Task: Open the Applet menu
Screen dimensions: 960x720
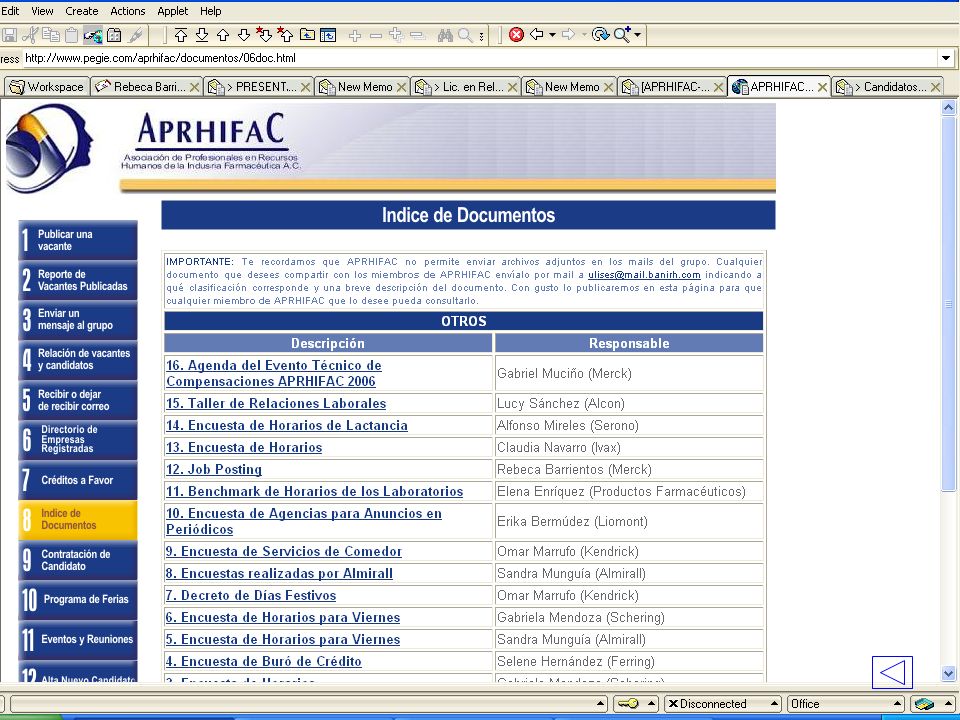Action: point(173,11)
